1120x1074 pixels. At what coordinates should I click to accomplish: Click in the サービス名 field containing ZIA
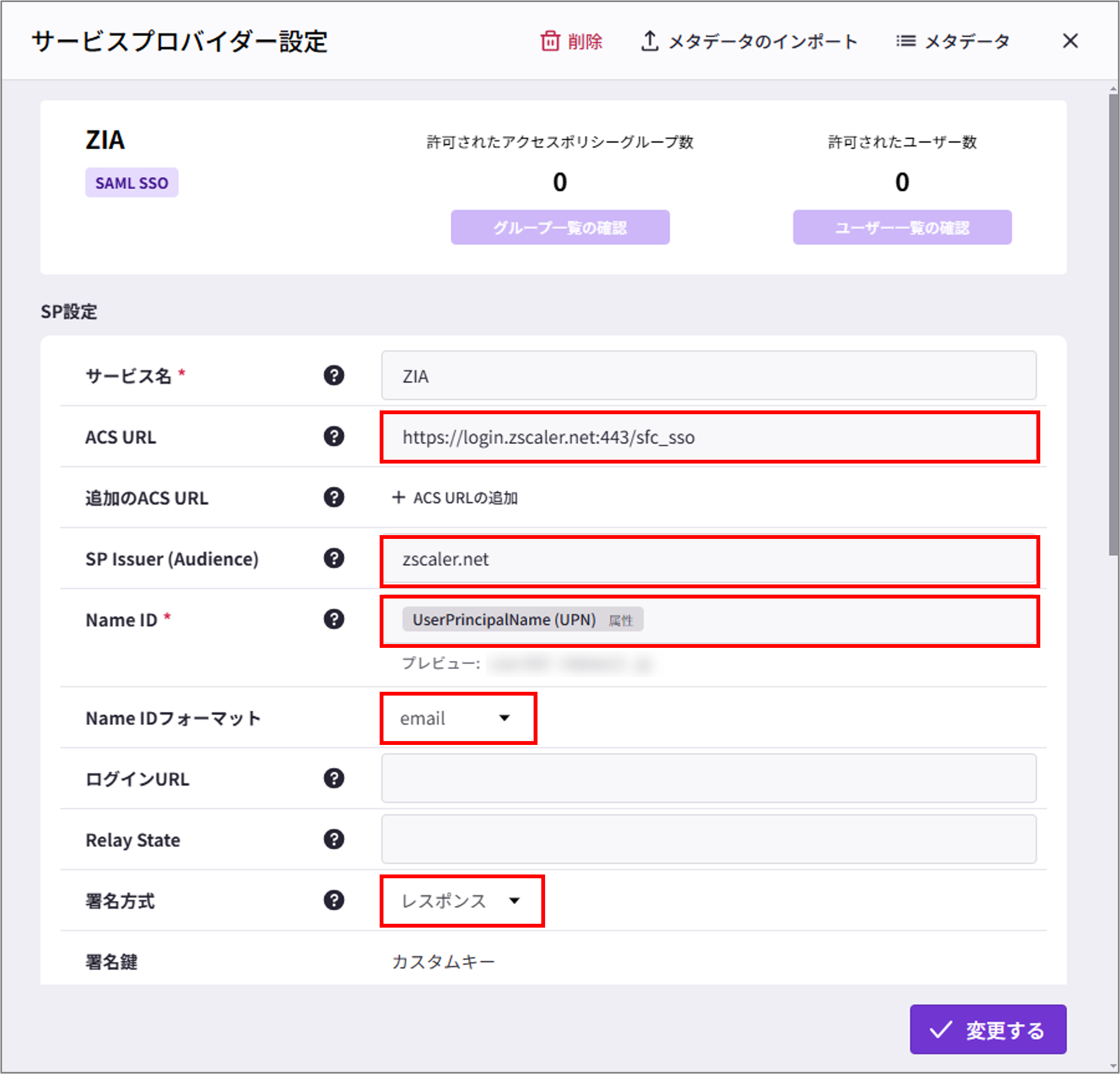(708, 375)
